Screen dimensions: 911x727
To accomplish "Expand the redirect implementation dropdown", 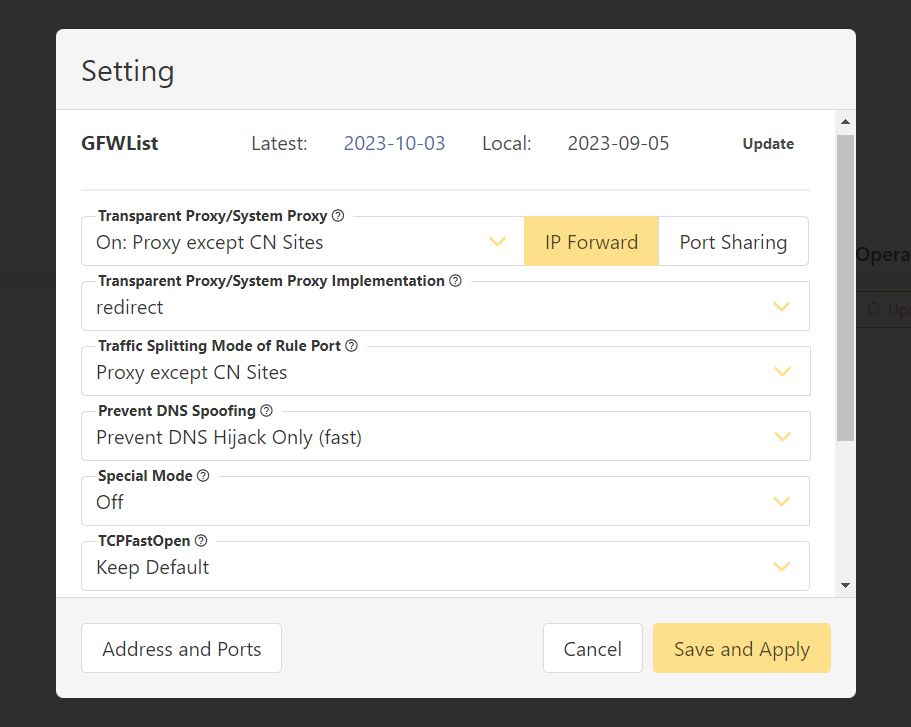I will point(445,307).
